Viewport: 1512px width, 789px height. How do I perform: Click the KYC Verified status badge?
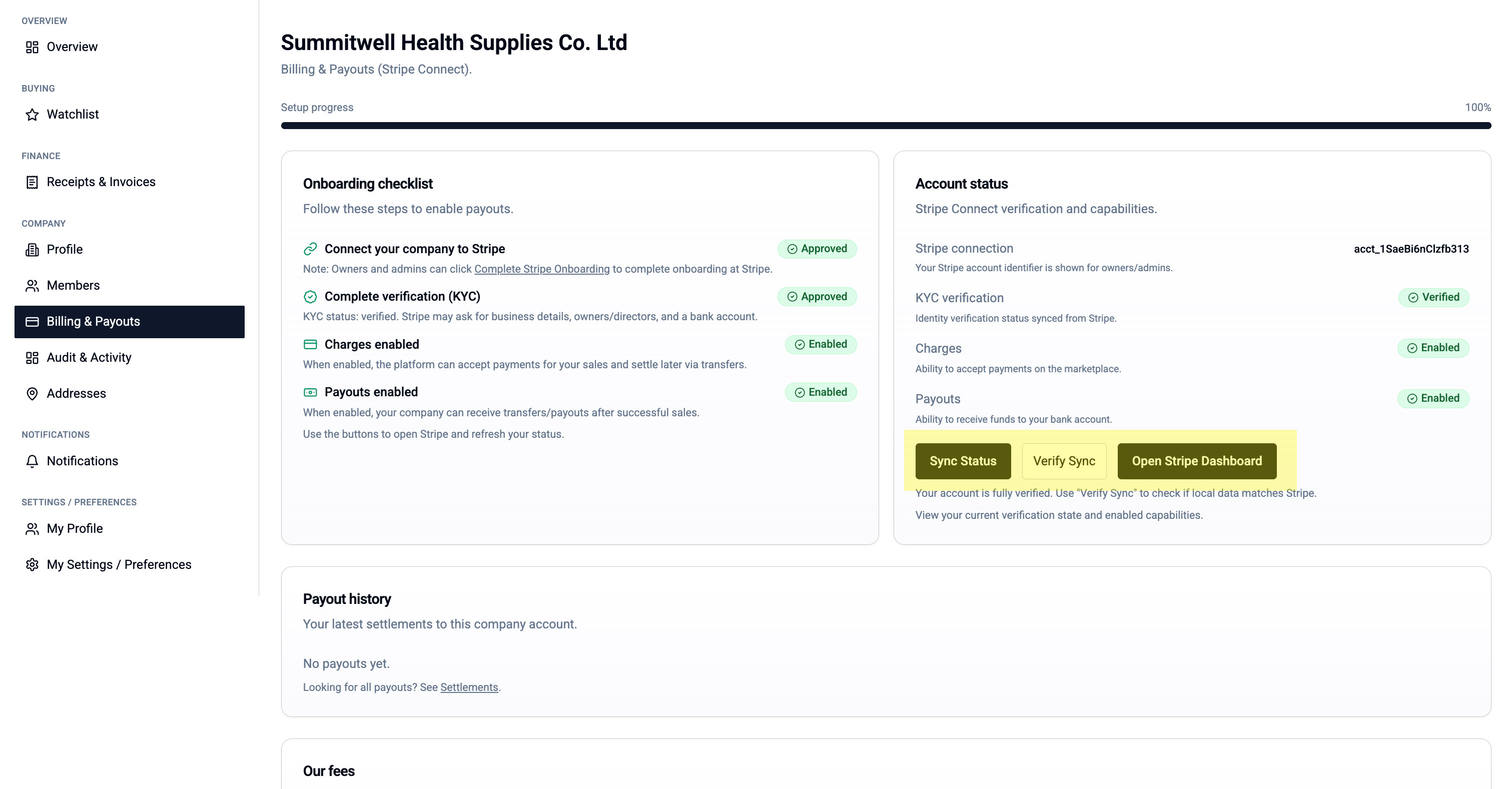(1433, 298)
